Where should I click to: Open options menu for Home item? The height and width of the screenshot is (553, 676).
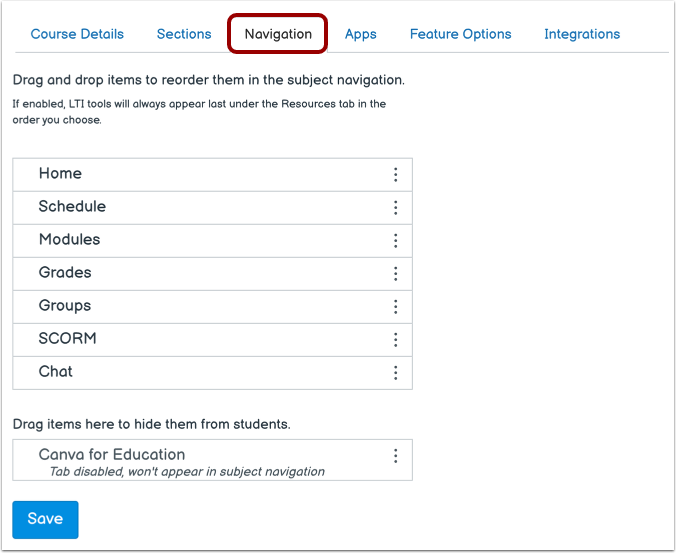click(395, 175)
